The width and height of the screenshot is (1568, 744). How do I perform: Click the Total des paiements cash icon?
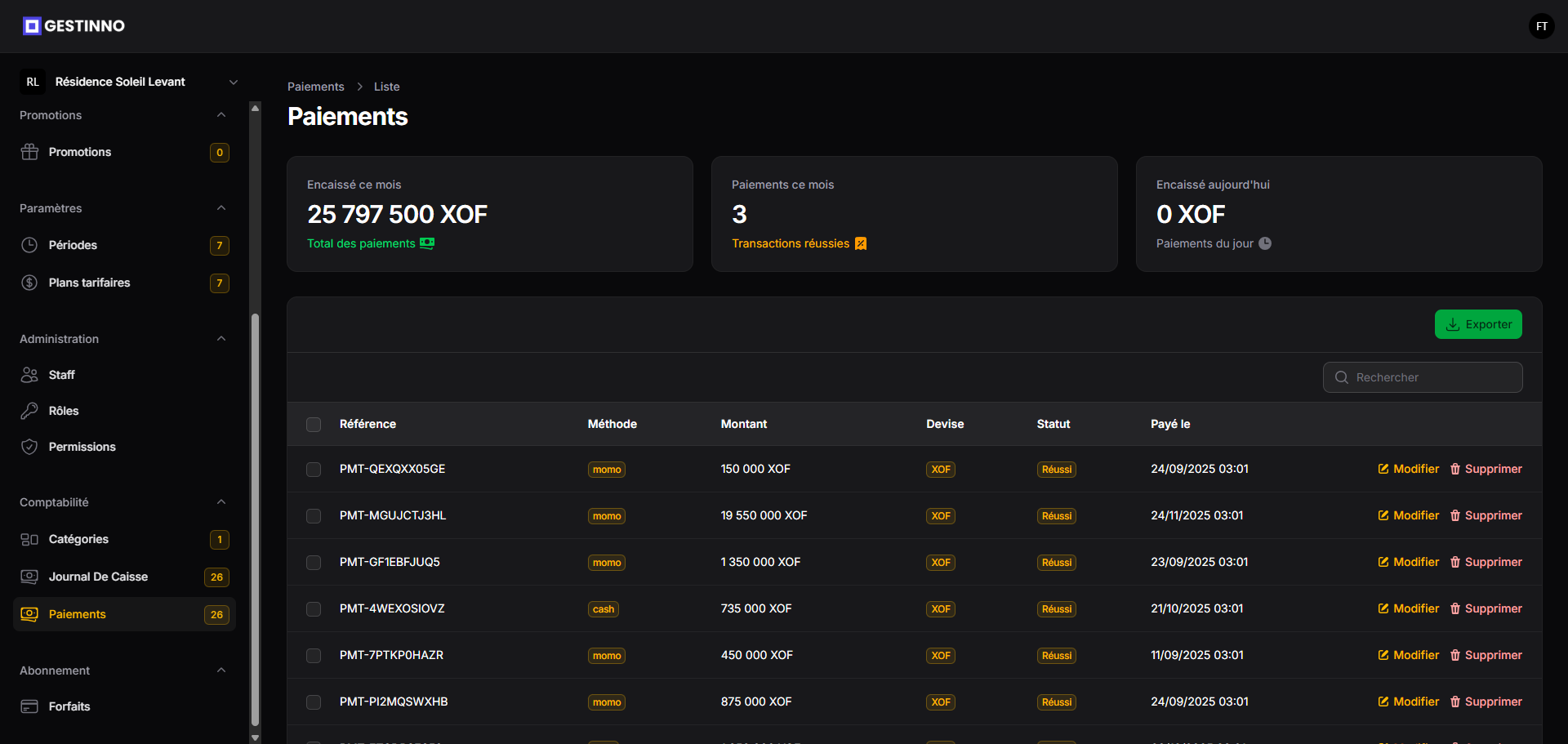[x=427, y=243]
